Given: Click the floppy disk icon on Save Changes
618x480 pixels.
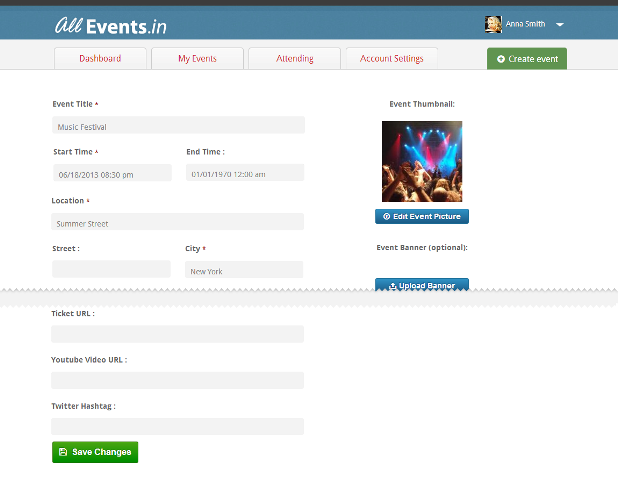Looking at the screenshot, I should click(x=63, y=452).
